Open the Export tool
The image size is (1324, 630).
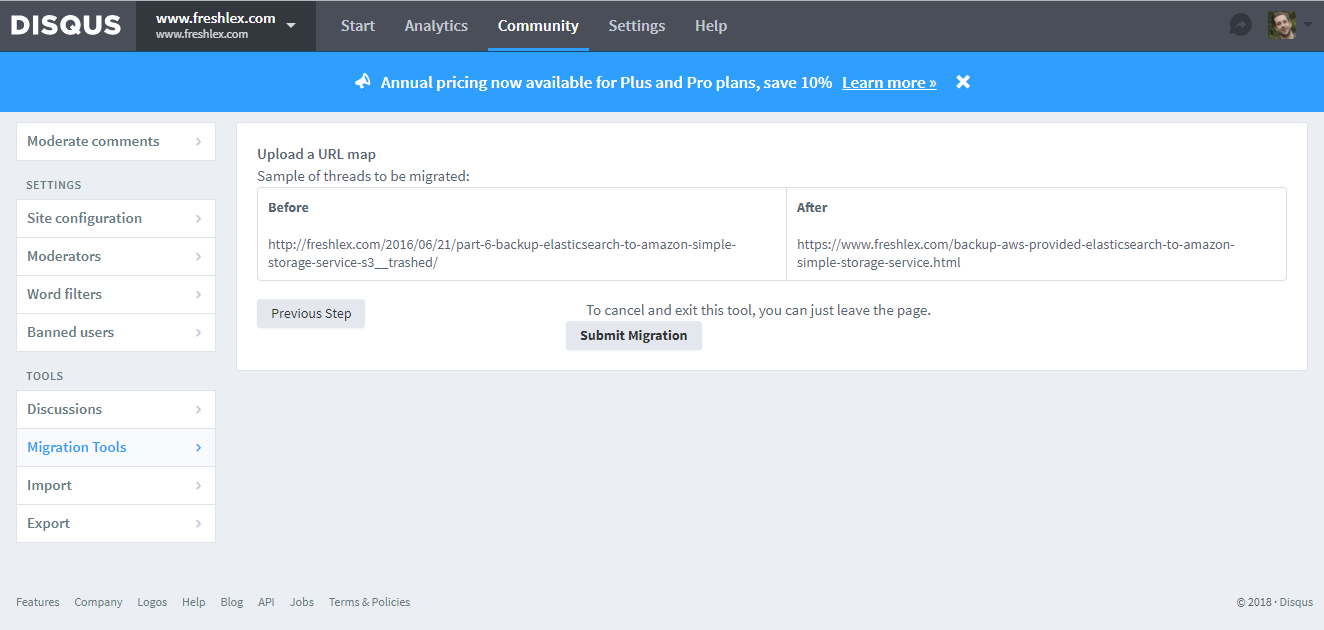click(x=116, y=524)
